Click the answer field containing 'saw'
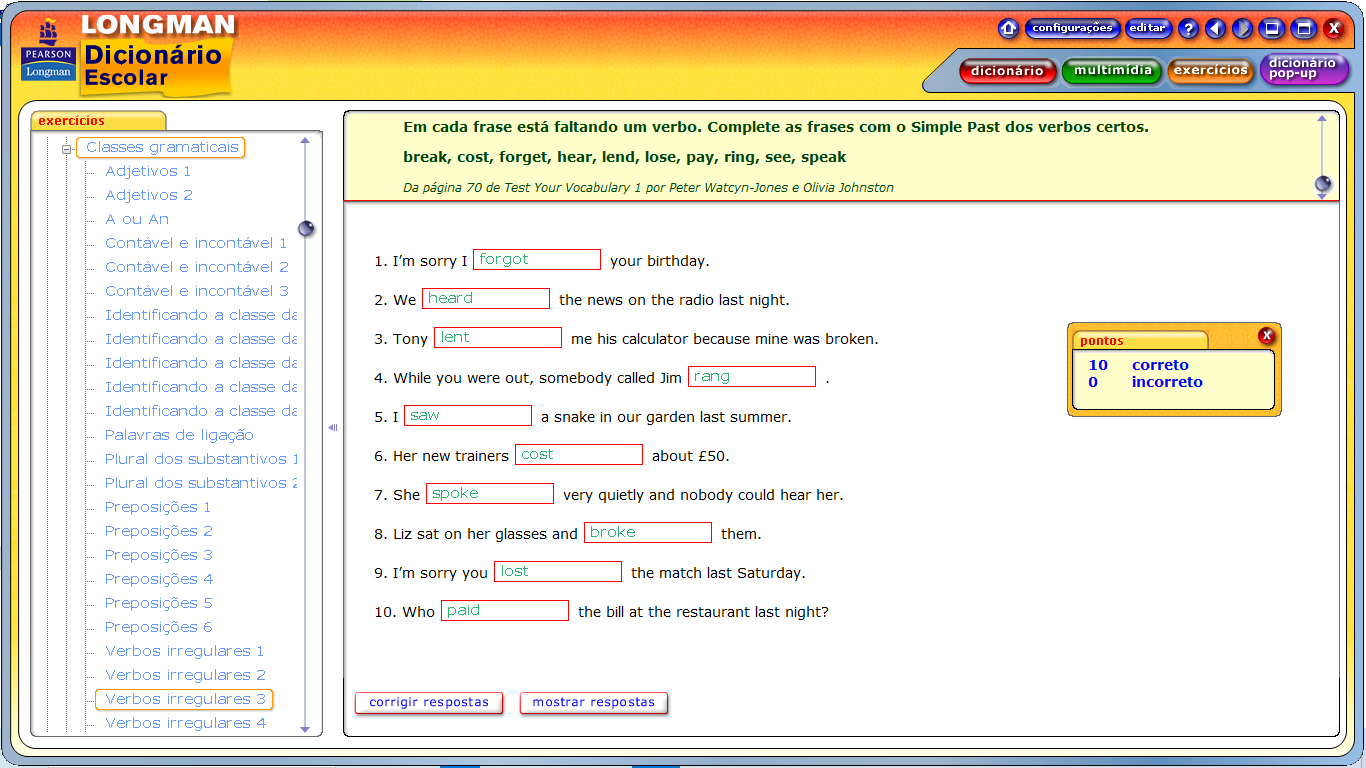 [x=468, y=415]
